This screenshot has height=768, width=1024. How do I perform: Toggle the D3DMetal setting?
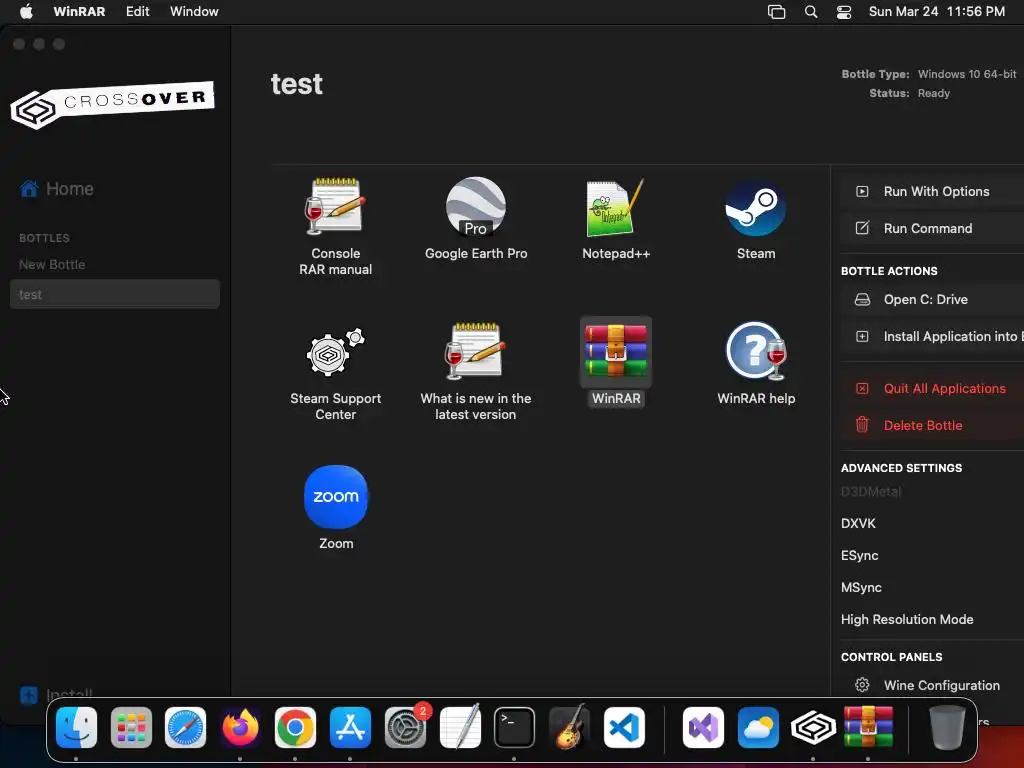[x=871, y=491]
